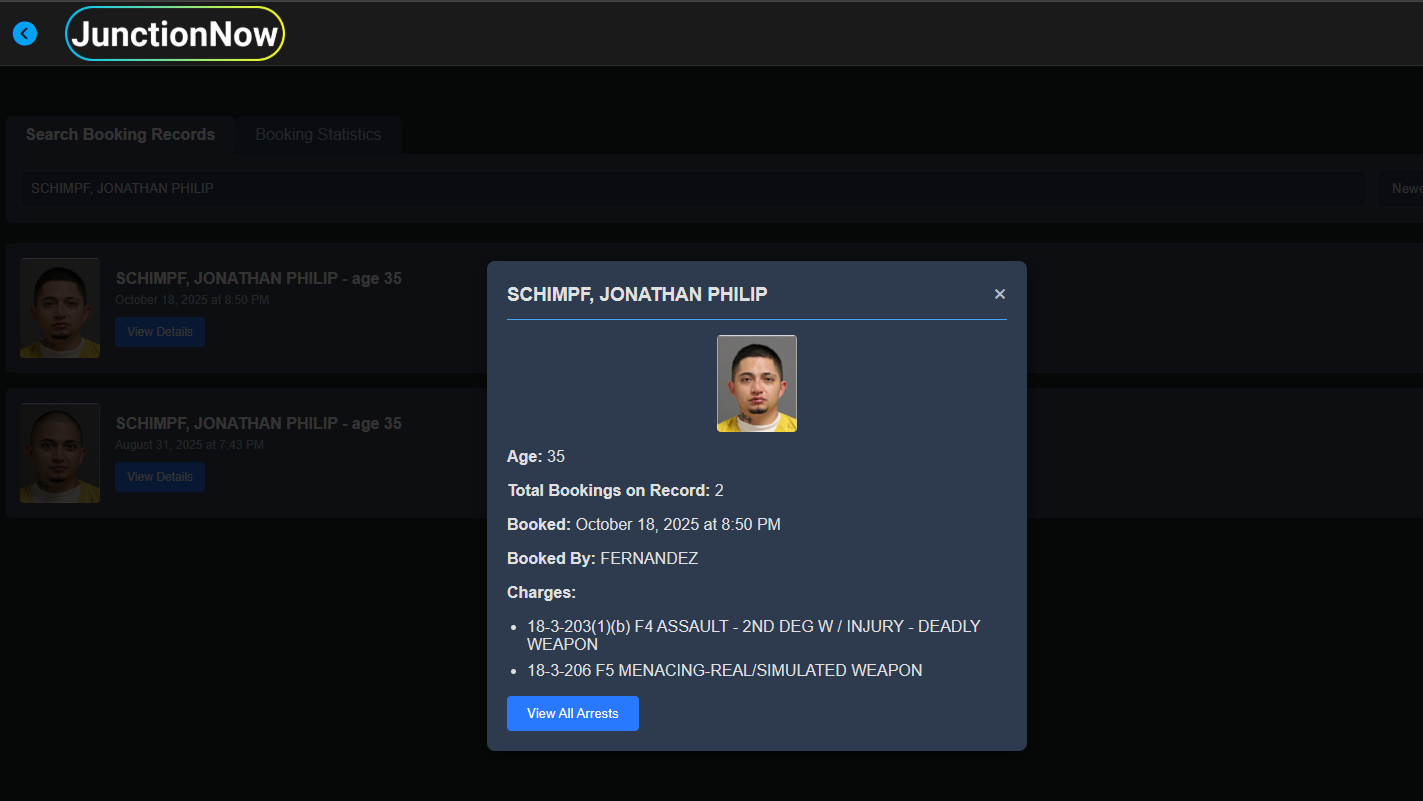Viewport: 1423px width, 801px height.
Task: Click the popup title SCHIMPF, JONATHAN PHILIP
Action: [x=637, y=294]
